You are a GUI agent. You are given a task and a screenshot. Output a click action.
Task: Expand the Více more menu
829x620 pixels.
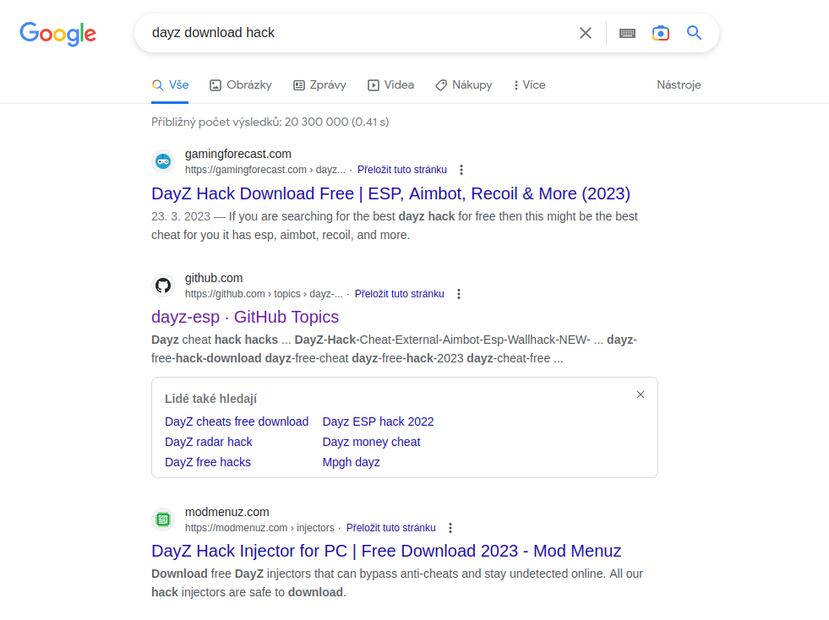[x=529, y=85]
